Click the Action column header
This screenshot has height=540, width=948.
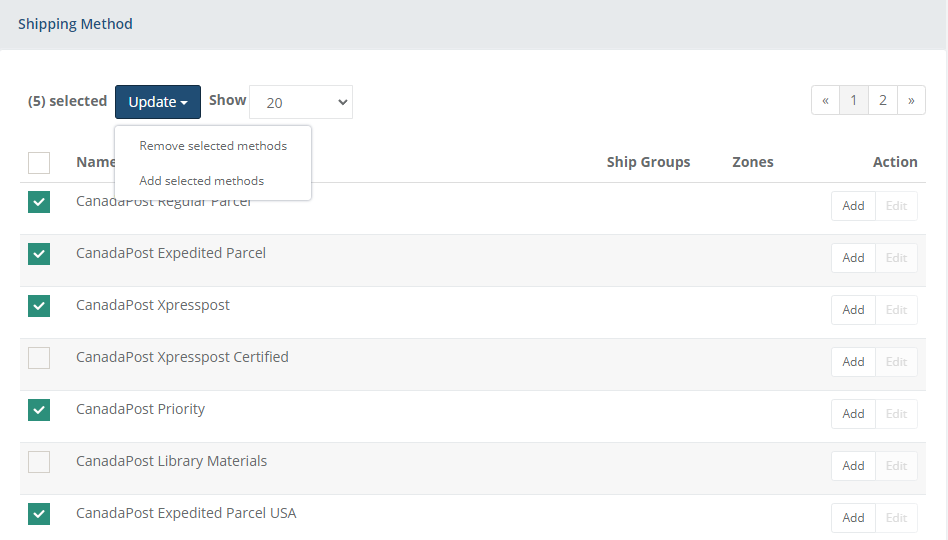895,162
